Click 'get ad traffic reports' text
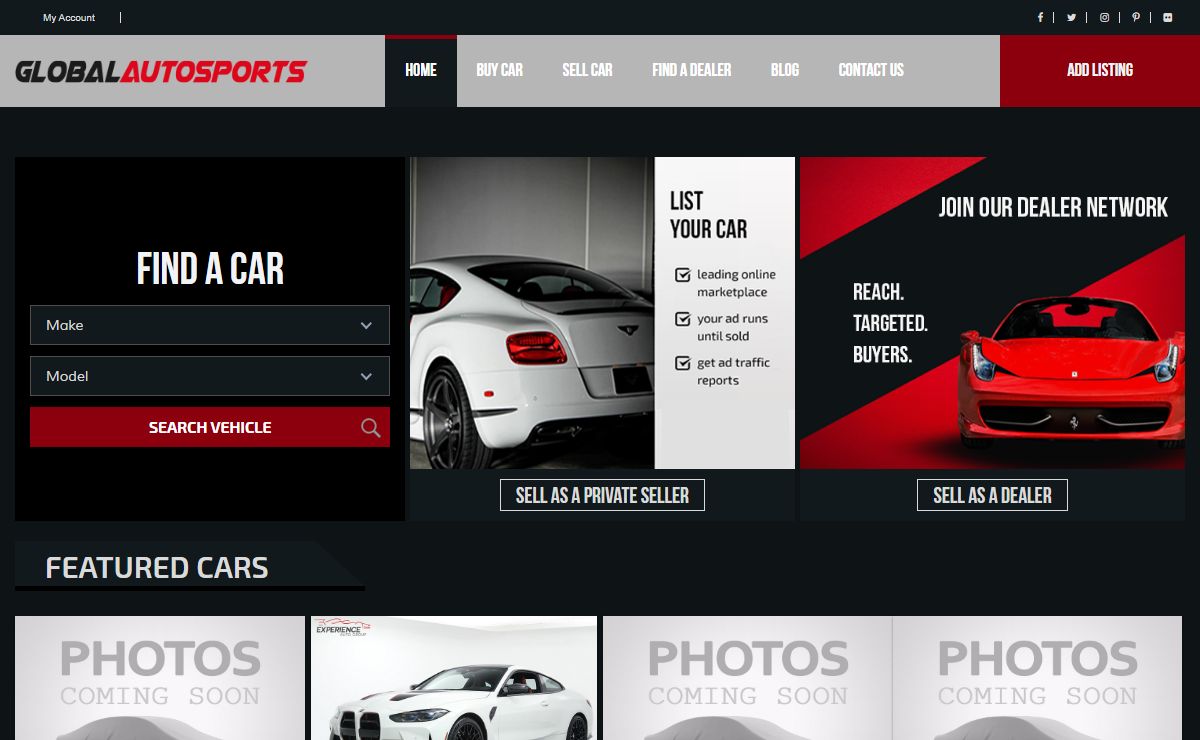 pos(733,371)
